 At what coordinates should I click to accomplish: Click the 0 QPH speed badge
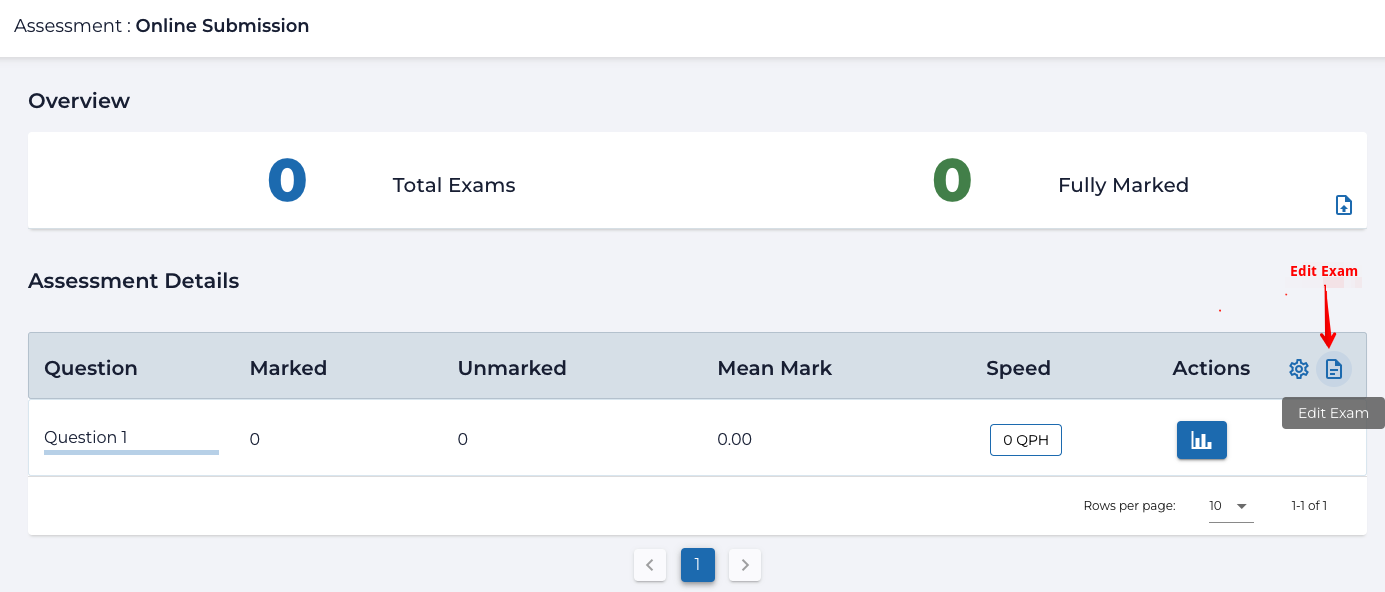(x=1025, y=440)
